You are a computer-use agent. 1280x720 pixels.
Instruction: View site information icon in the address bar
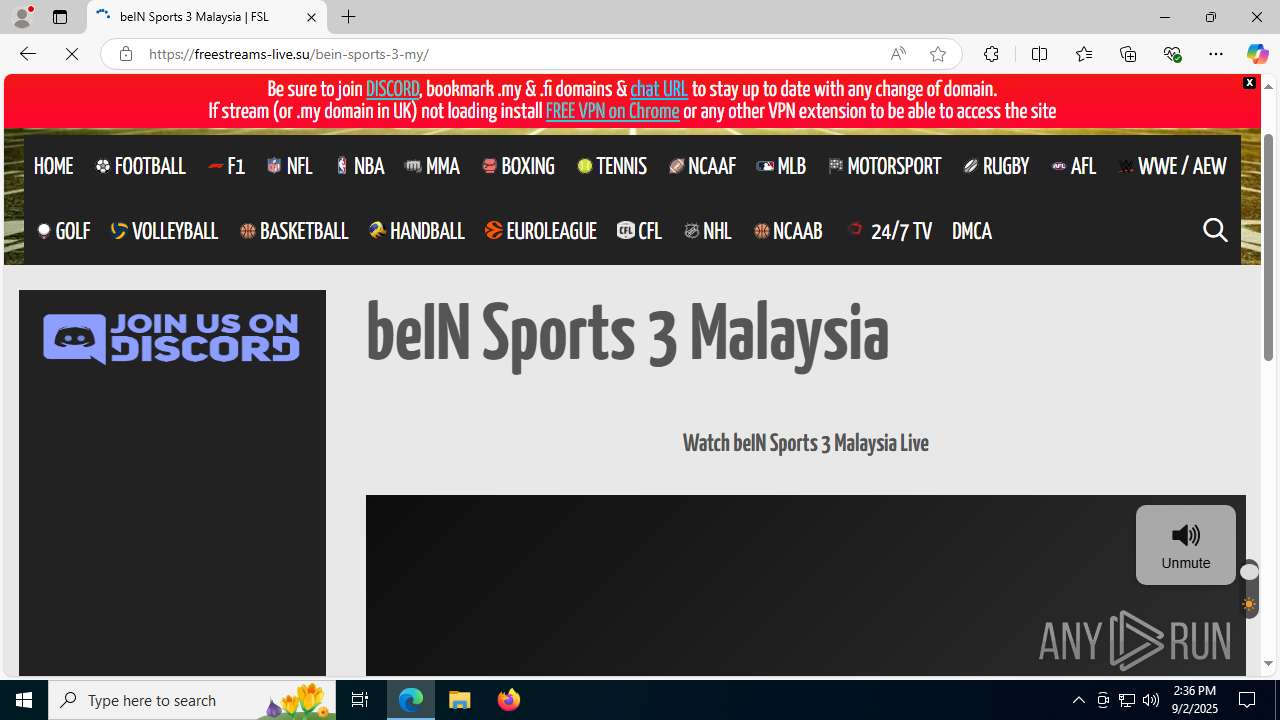coord(125,54)
